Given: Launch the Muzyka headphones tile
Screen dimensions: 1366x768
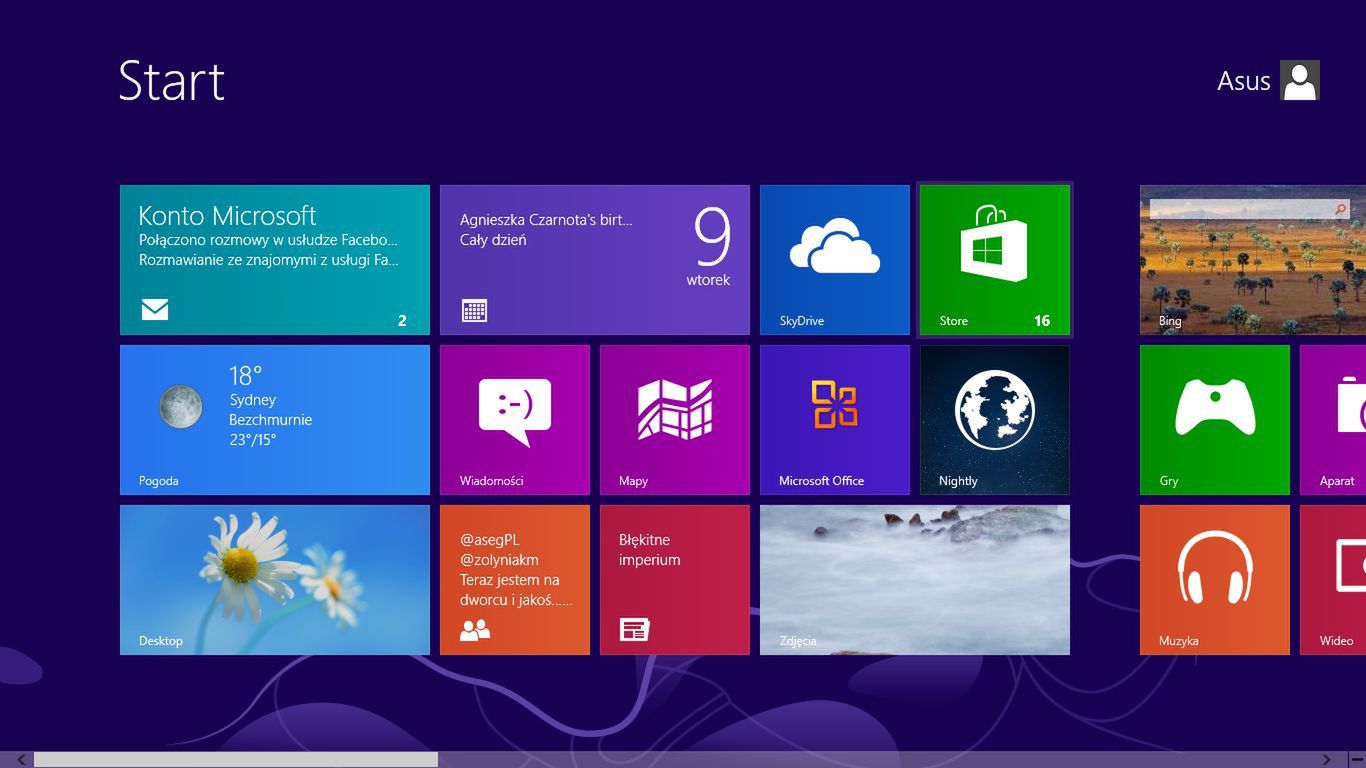Looking at the screenshot, I should pos(1214,580).
